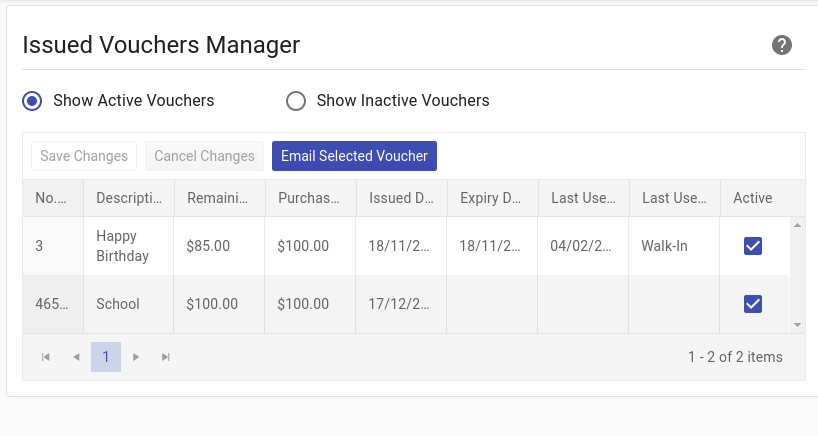Go to previous page arrow
This screenshot has height=436, width=818.
[x=76, y=357]
